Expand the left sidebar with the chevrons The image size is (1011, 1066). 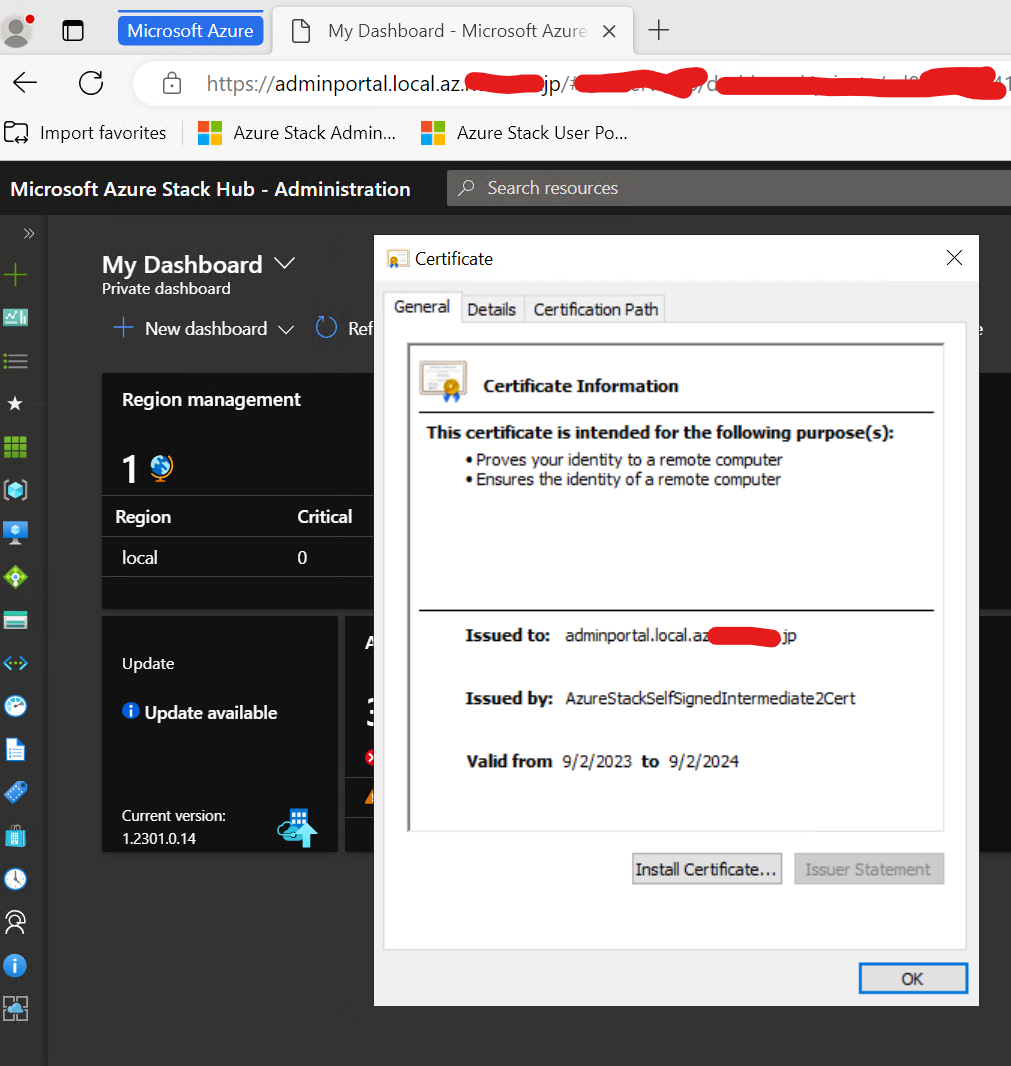[x=29, y=233]
